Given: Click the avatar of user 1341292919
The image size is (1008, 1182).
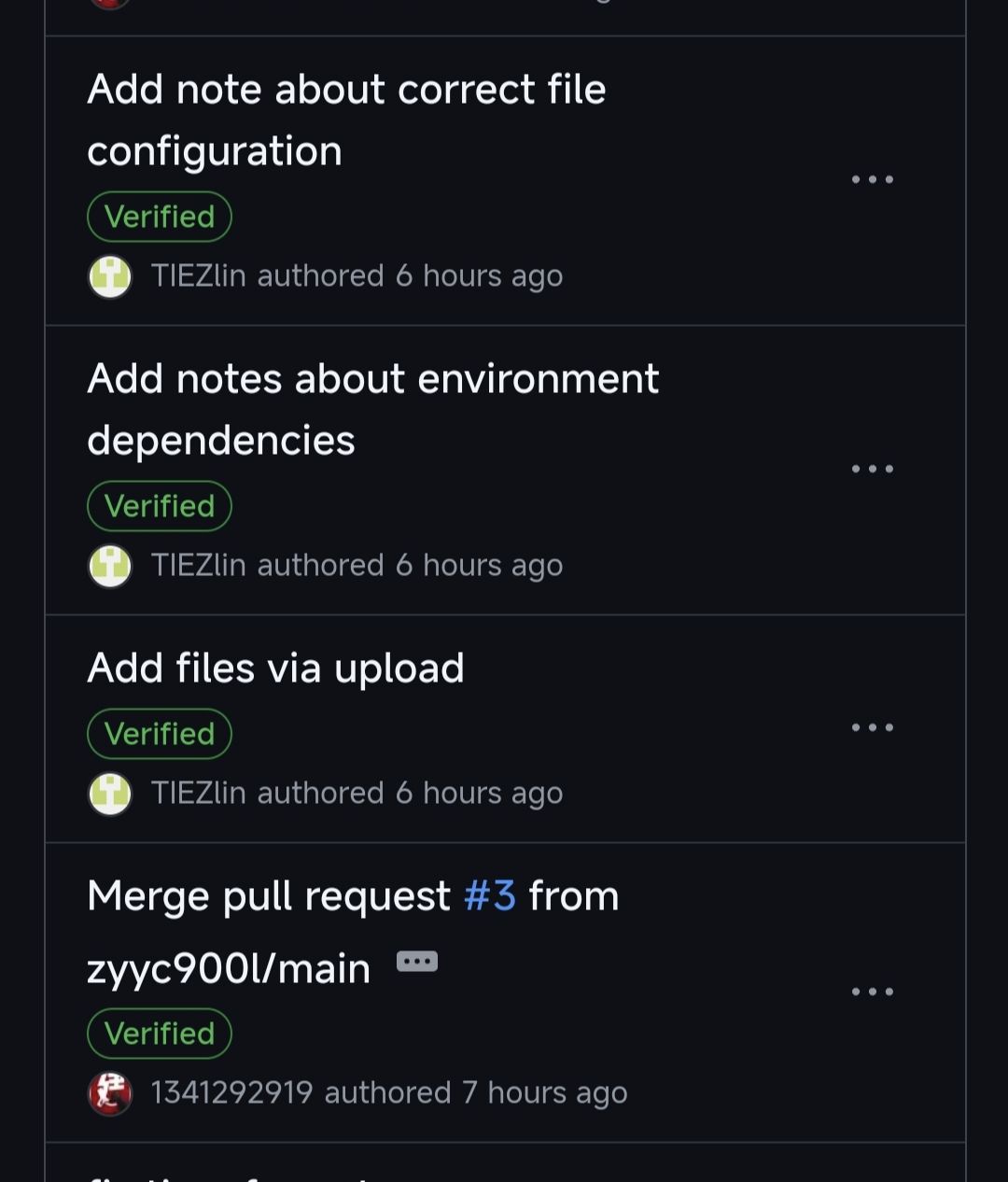Looking at the screenshot, I should tap(109, 1091).
